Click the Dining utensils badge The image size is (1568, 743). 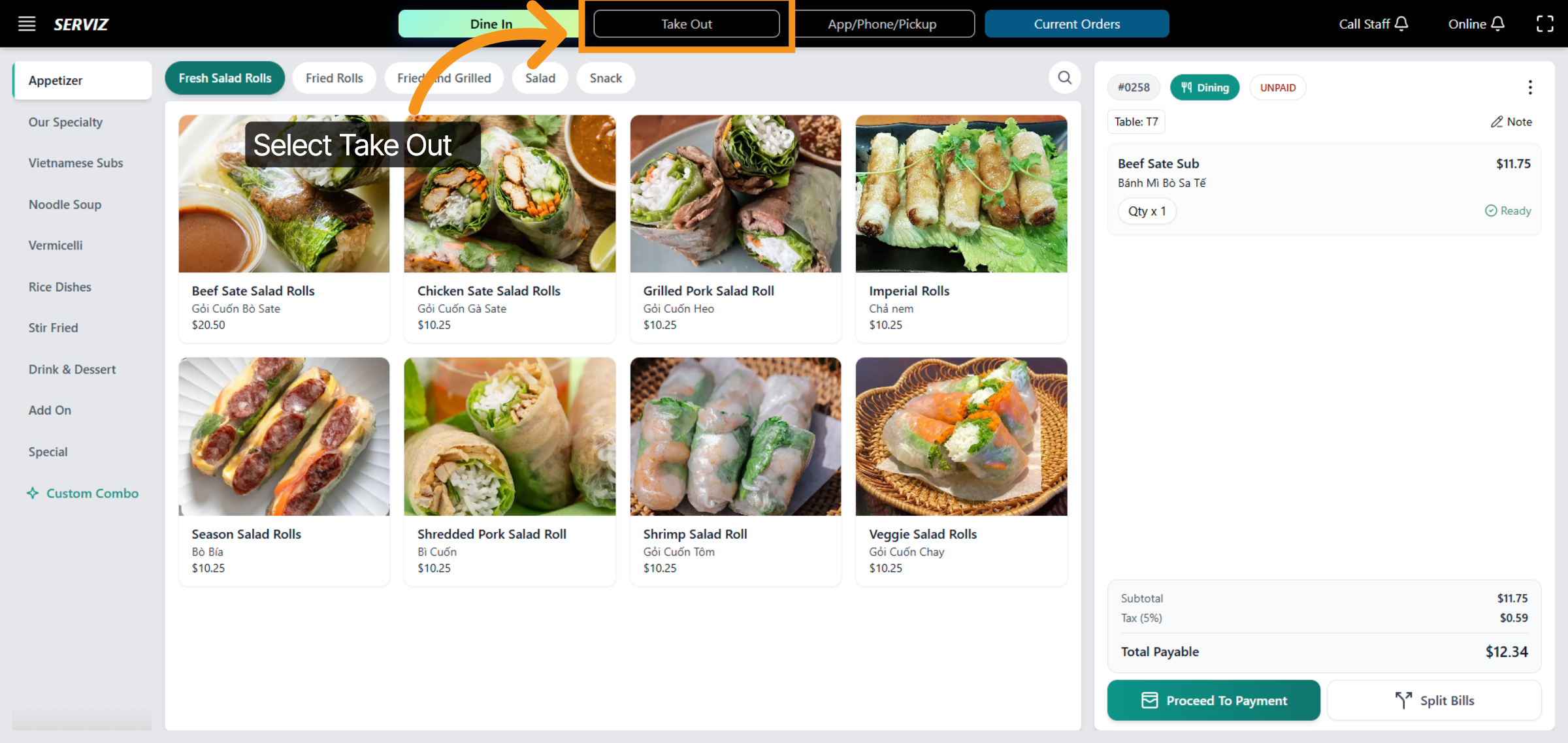(x=1204, y=87)
